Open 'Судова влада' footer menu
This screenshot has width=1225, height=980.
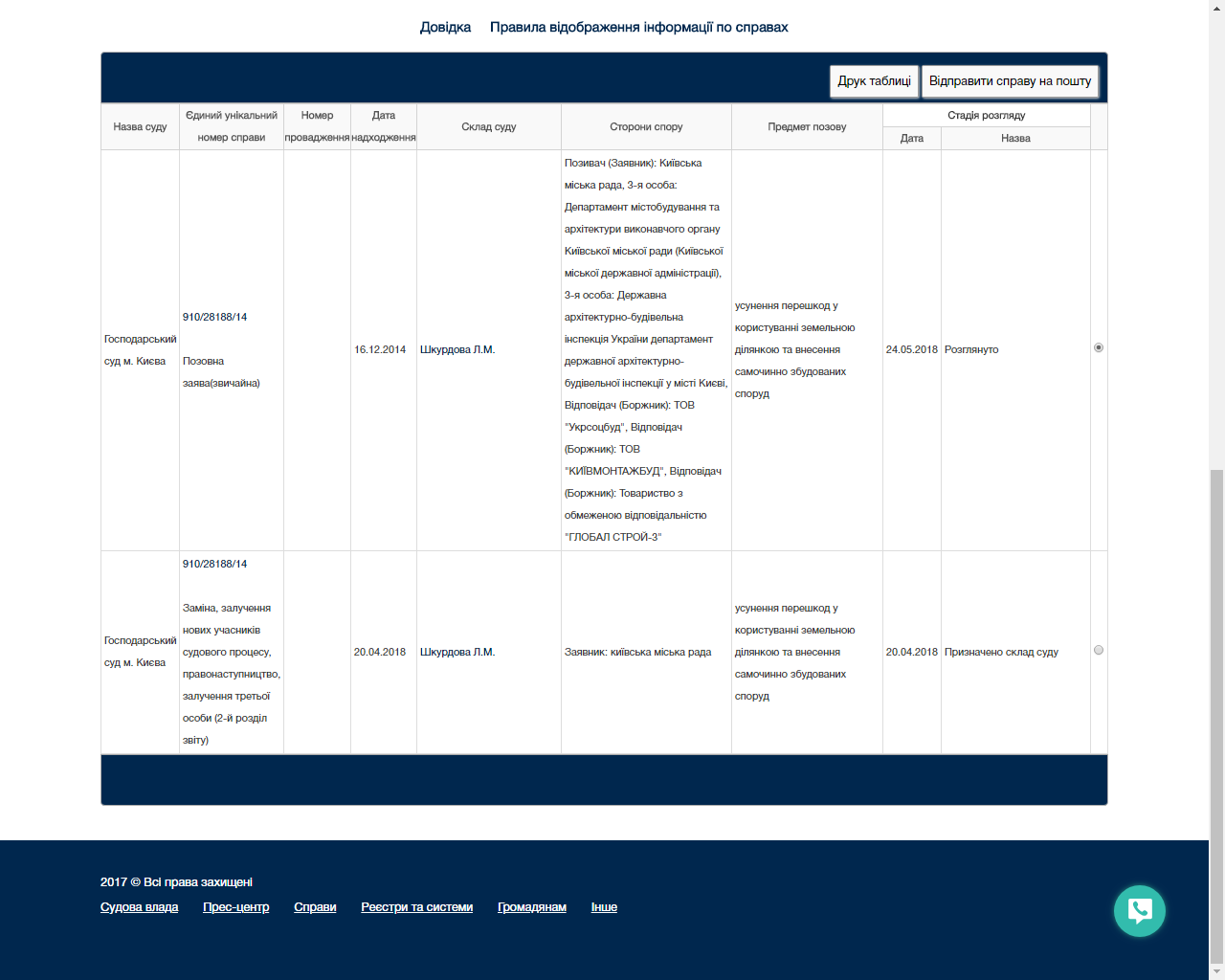(x=139, y=907)
